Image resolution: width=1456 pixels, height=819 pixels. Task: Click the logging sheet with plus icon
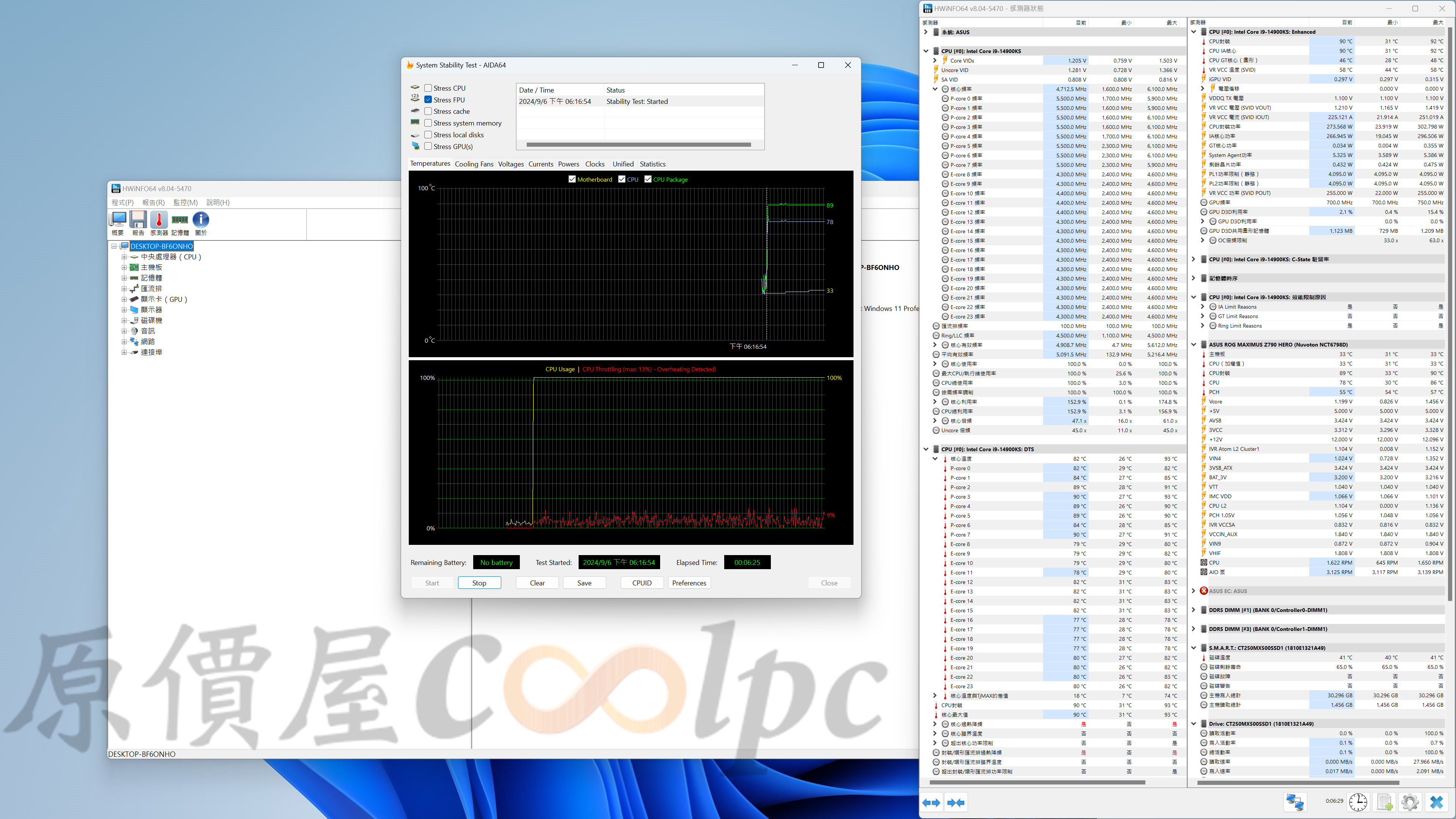click(x=1384, y=802)
